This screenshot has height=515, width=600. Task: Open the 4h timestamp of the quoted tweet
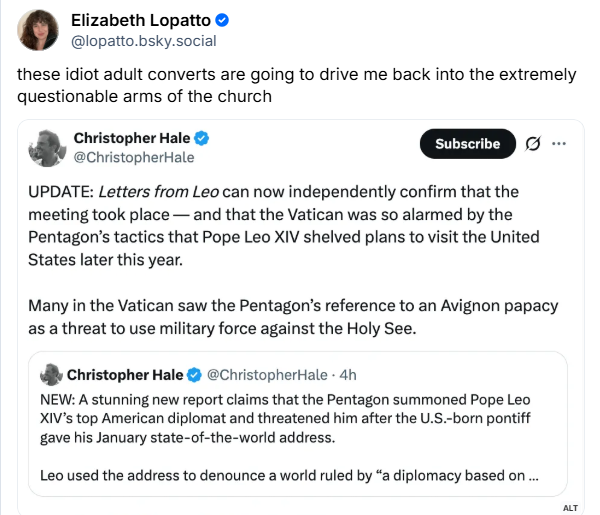click(x=348, y=375)
